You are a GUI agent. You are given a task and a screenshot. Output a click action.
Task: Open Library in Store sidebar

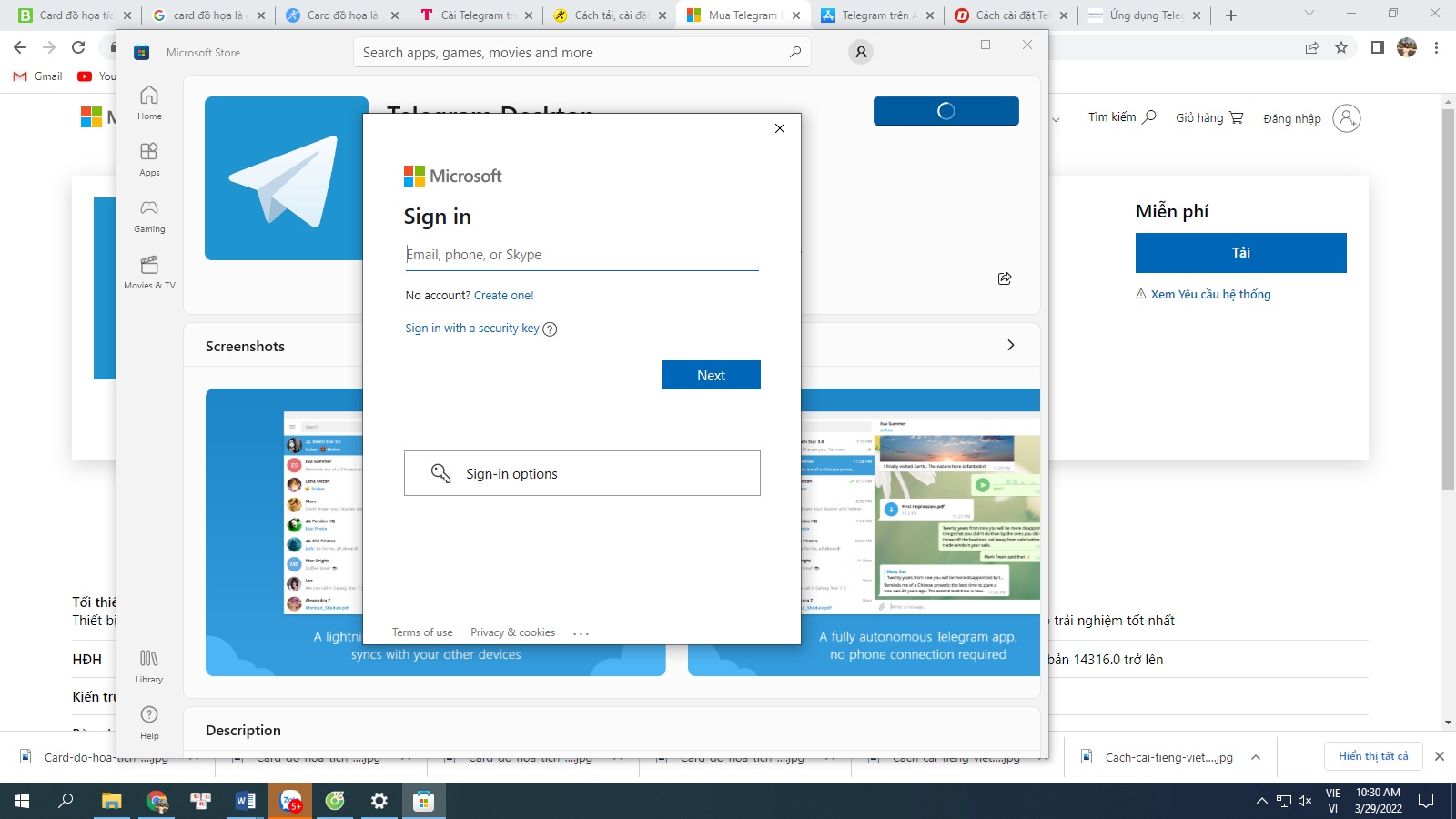tap(149, 666)
